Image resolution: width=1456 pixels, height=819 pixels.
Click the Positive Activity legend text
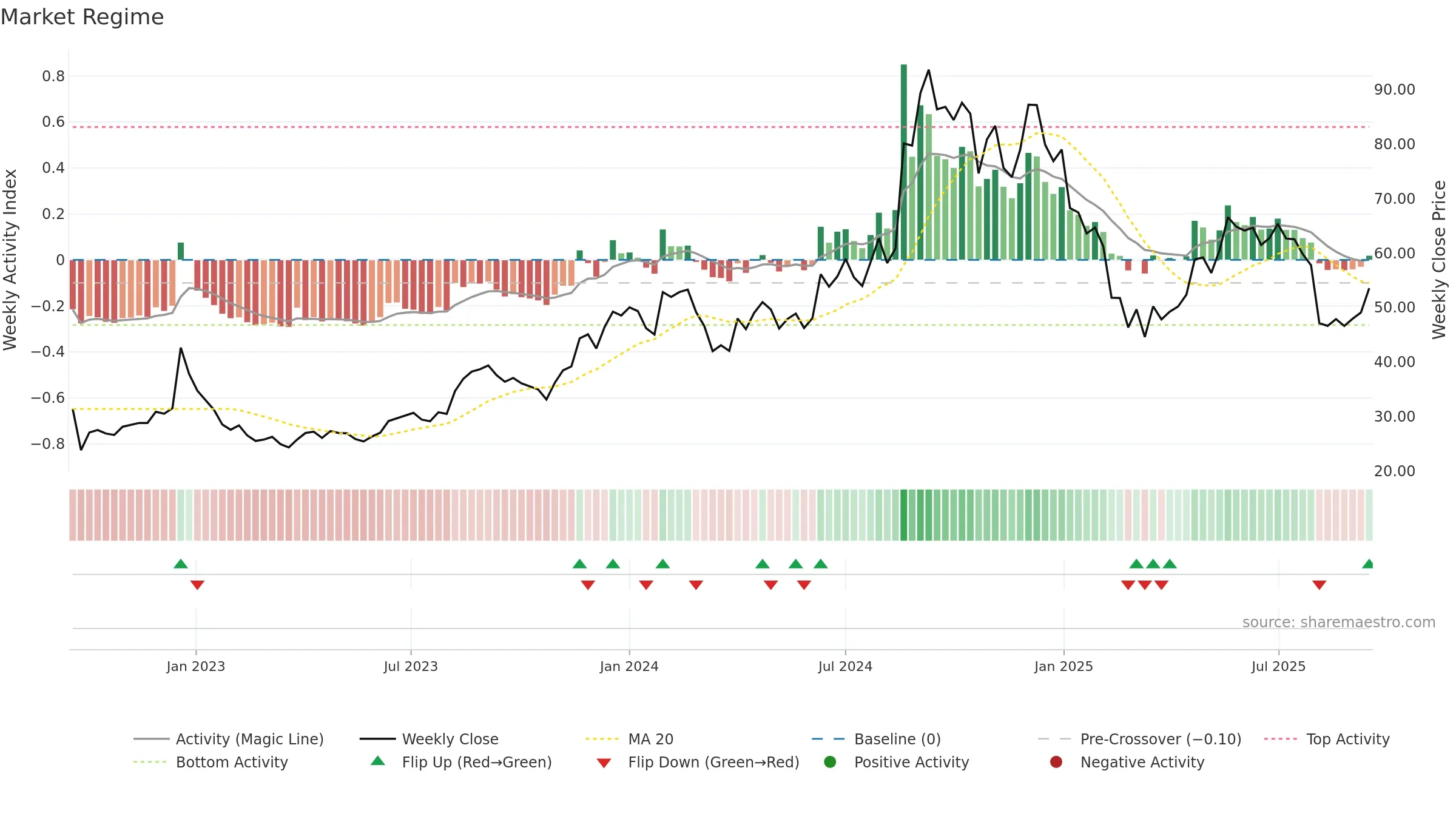(912, 762)
